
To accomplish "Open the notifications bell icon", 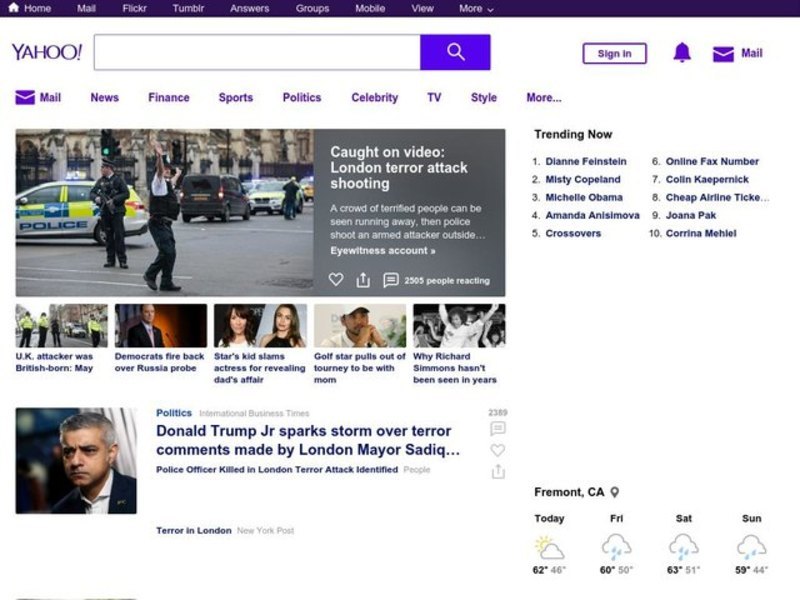I will 682,53.
